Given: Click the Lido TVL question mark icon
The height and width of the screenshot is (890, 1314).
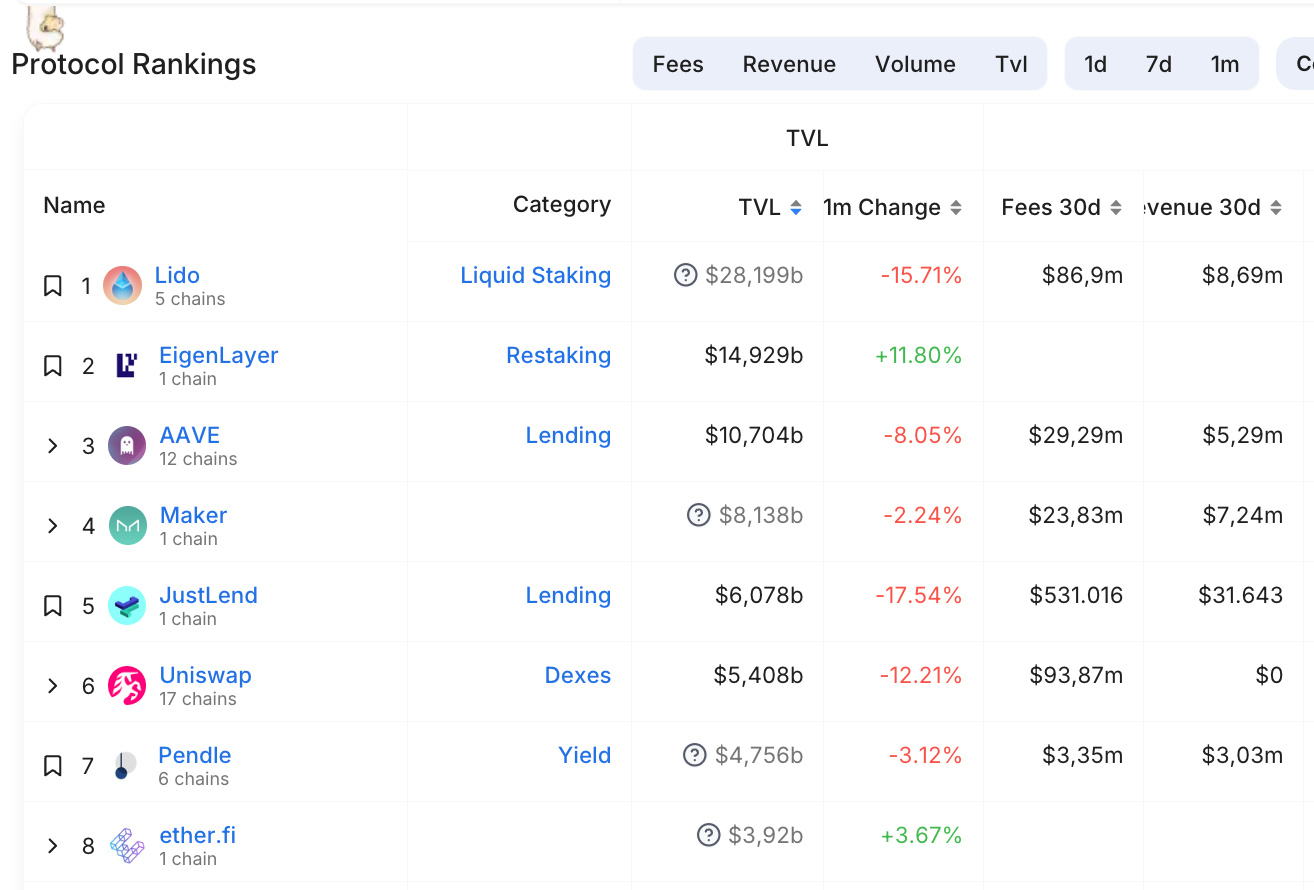Looking at the screenshot, I should click(x=685, y=274).
